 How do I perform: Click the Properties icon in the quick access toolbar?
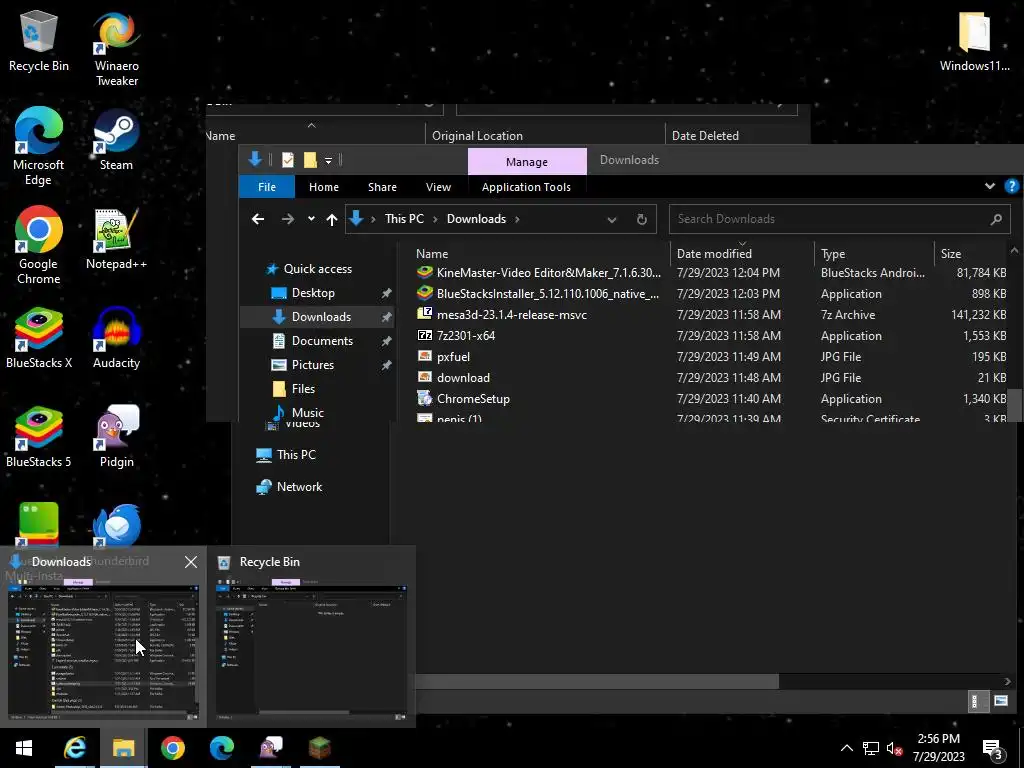pyautogui.click(x=287, y=159)
